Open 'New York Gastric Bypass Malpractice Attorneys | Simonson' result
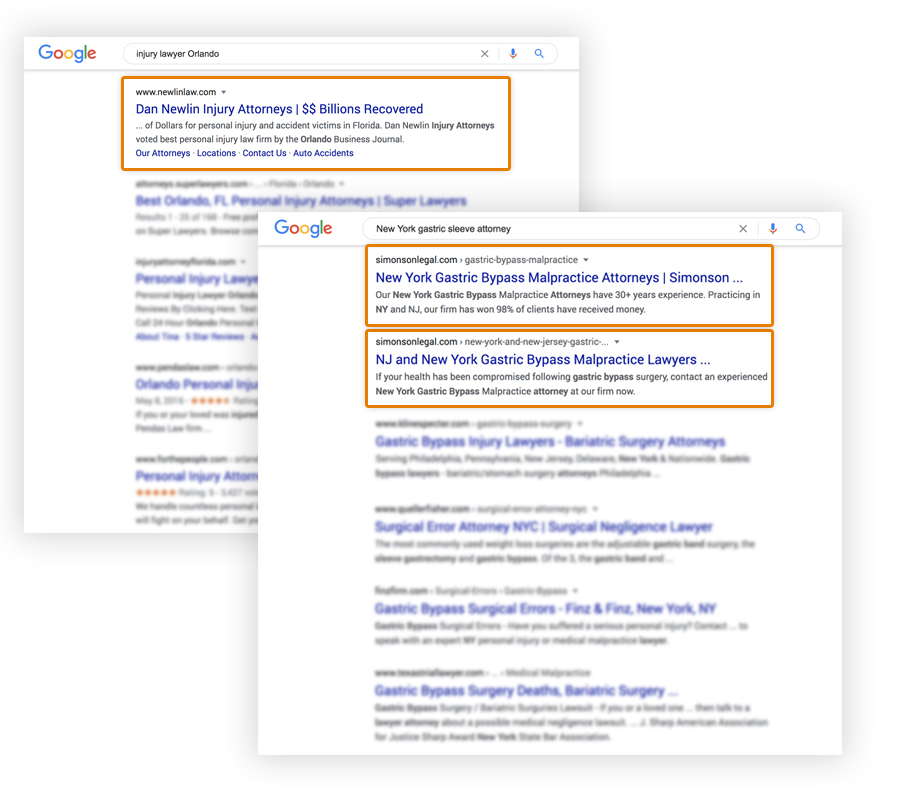The width and height of the screenshot is (900, 810). point(559,277)
